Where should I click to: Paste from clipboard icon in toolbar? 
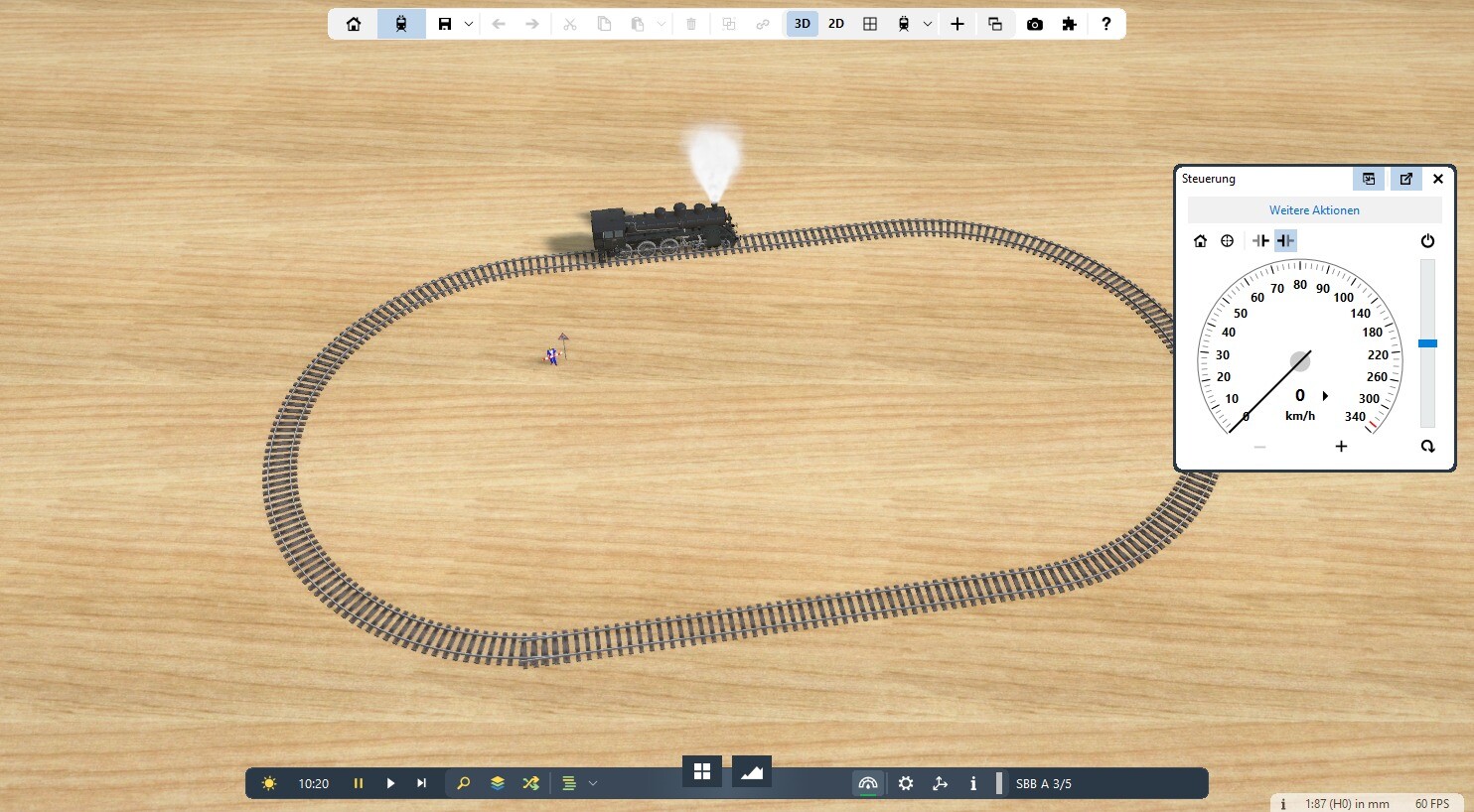point(638,24)
